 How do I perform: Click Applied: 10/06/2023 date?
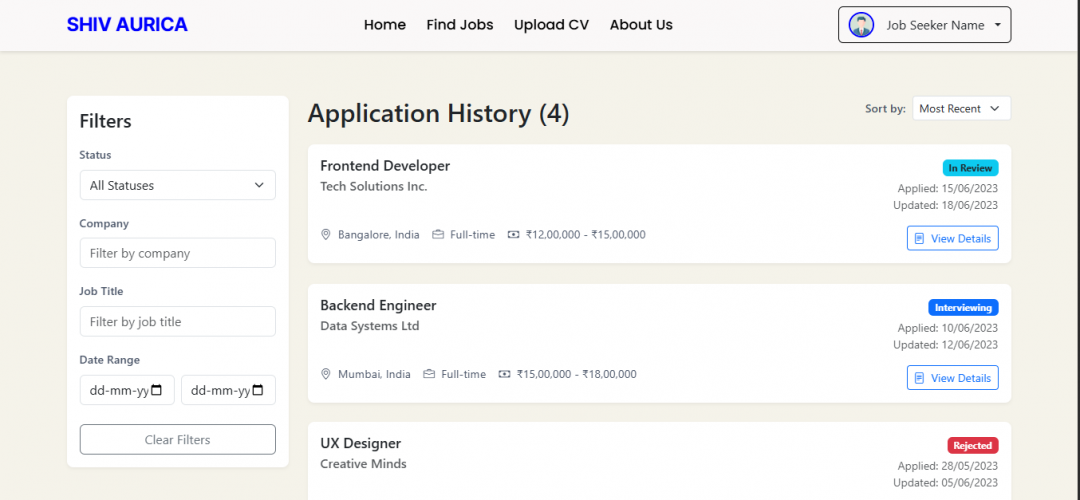948,328
